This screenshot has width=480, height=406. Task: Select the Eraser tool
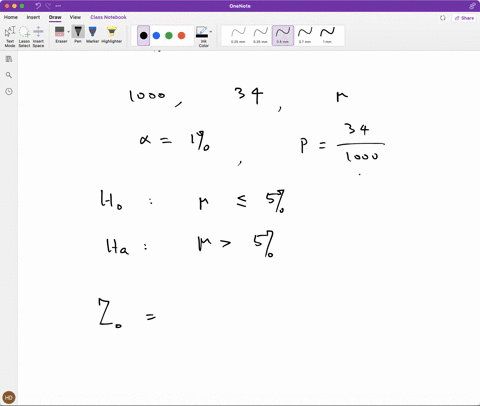click(61, 35)
